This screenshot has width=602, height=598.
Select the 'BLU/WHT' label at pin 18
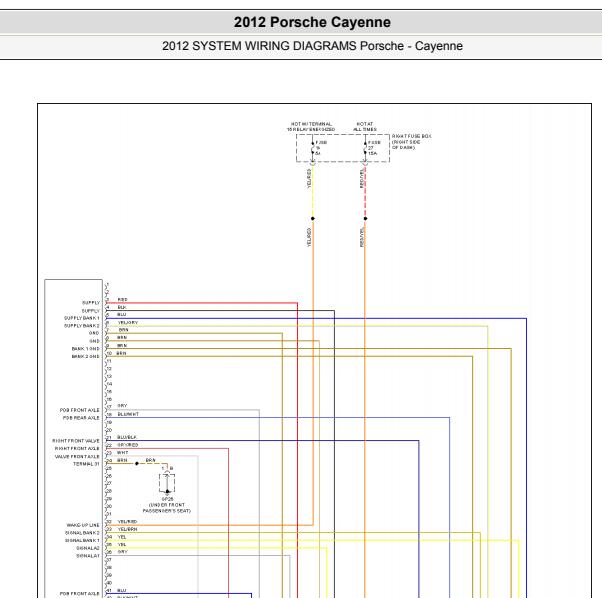128,414
